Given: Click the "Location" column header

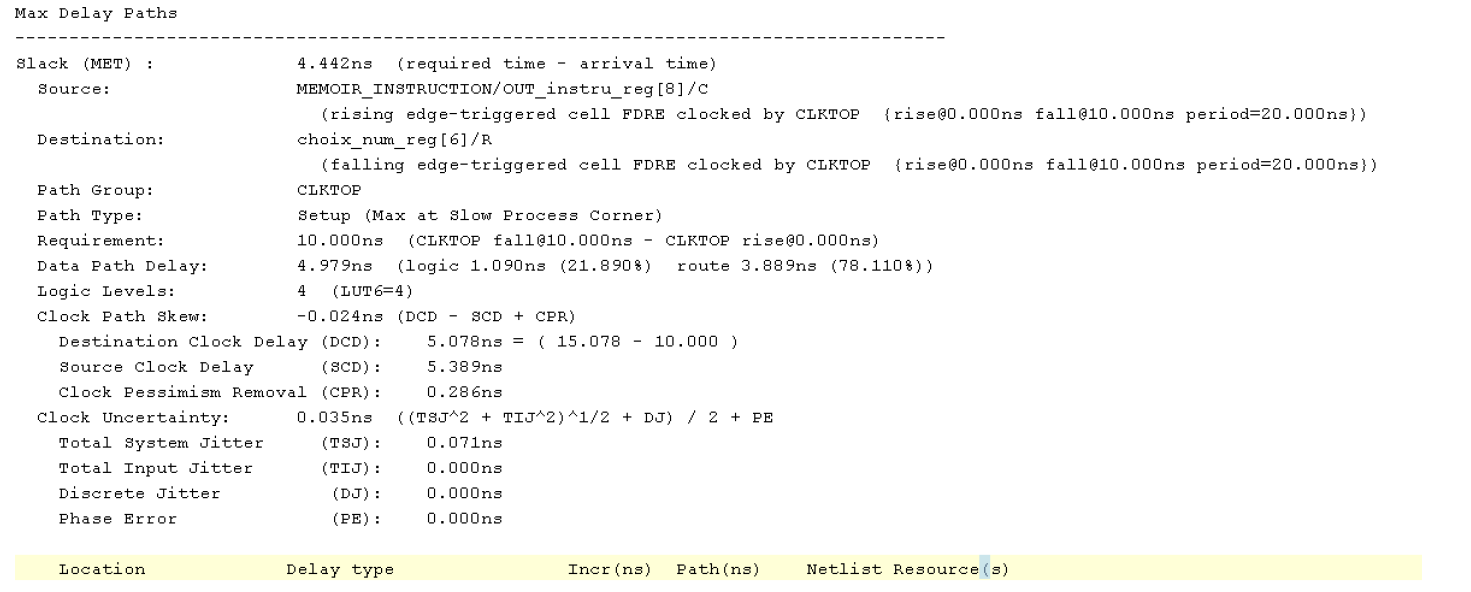Looking at the screenshot, I should tap(102, 570).
